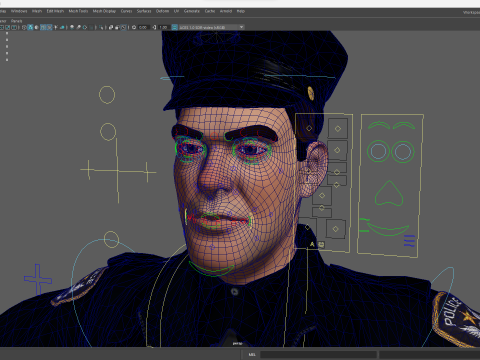This screenshot has width=480, height=360.
Task: Select the left eyebrow curve in face GUI
Action: coord(379,125)
